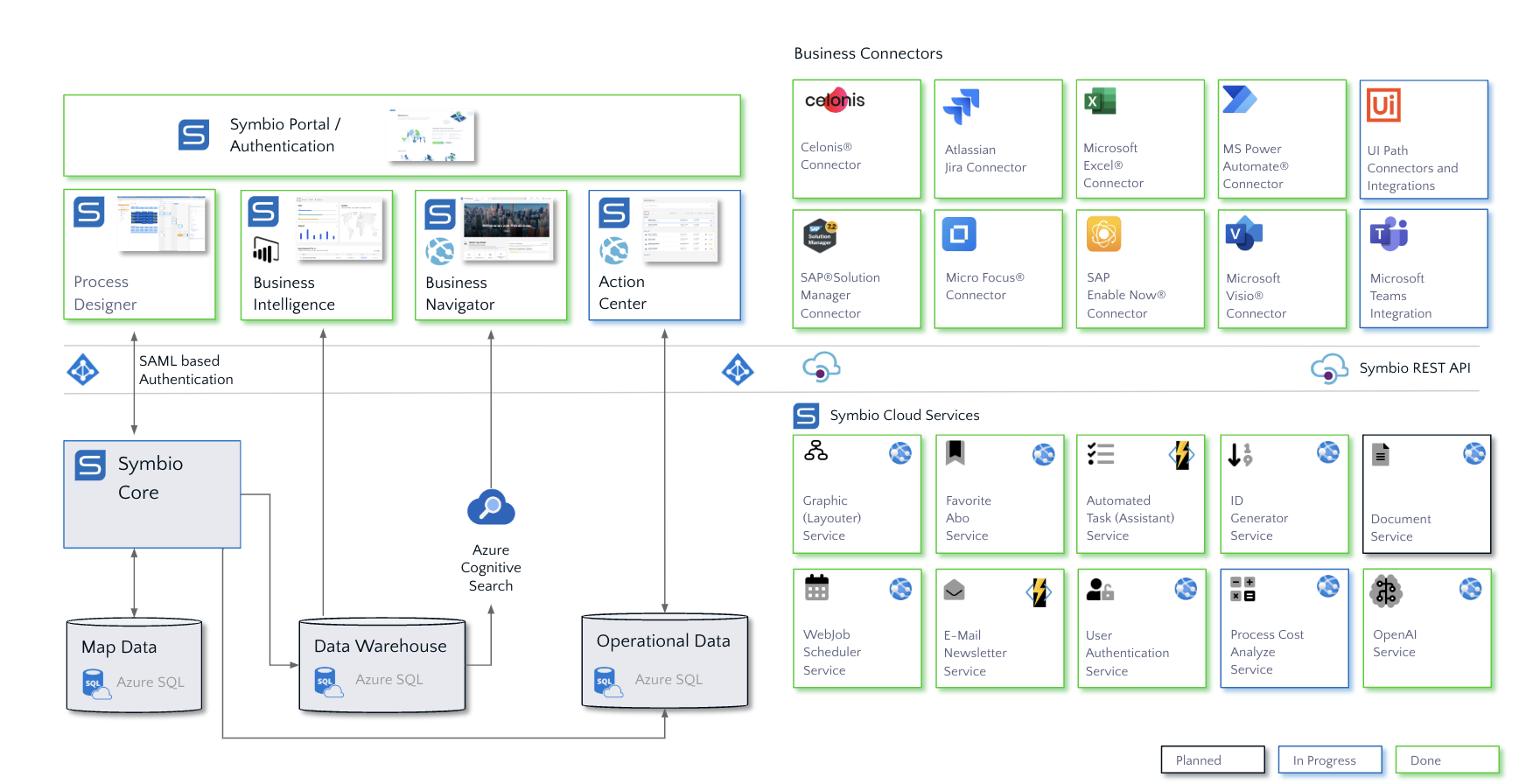The width and height of the screenshot is (1540, 784).
Task: Click the Action Center screenshot thumbnail
Action: (680, 229)
